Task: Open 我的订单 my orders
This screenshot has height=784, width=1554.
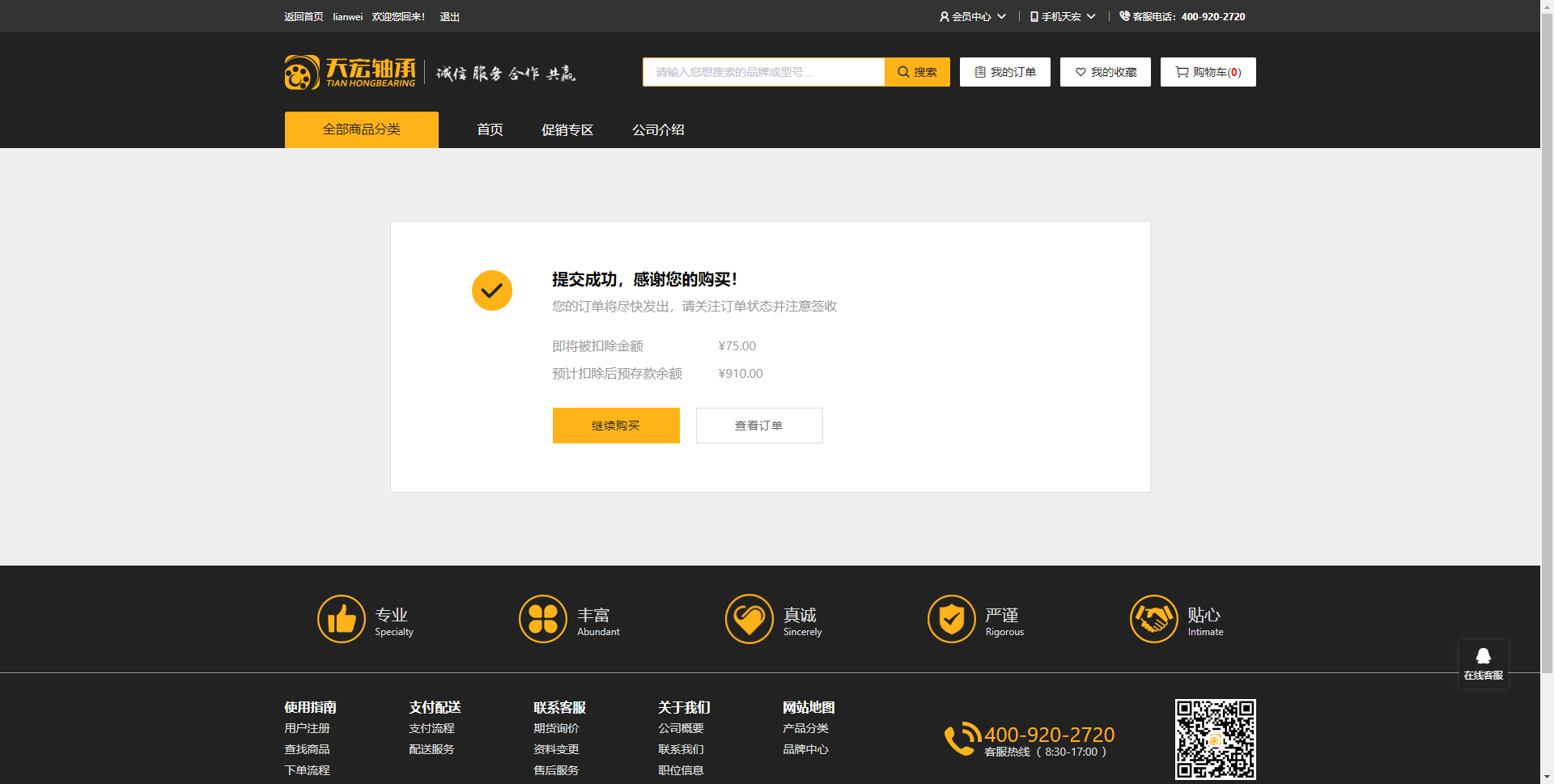Action: (x=1004, y=72)
